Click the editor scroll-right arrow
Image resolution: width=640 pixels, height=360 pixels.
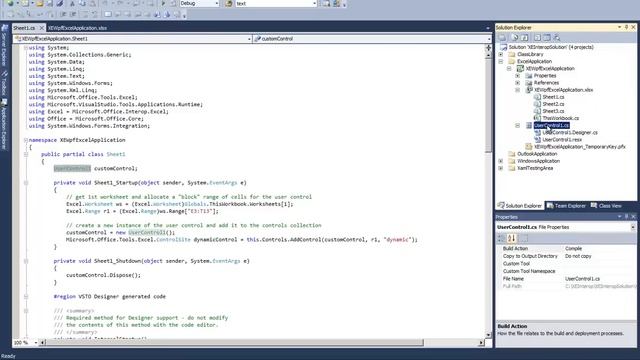481,343
